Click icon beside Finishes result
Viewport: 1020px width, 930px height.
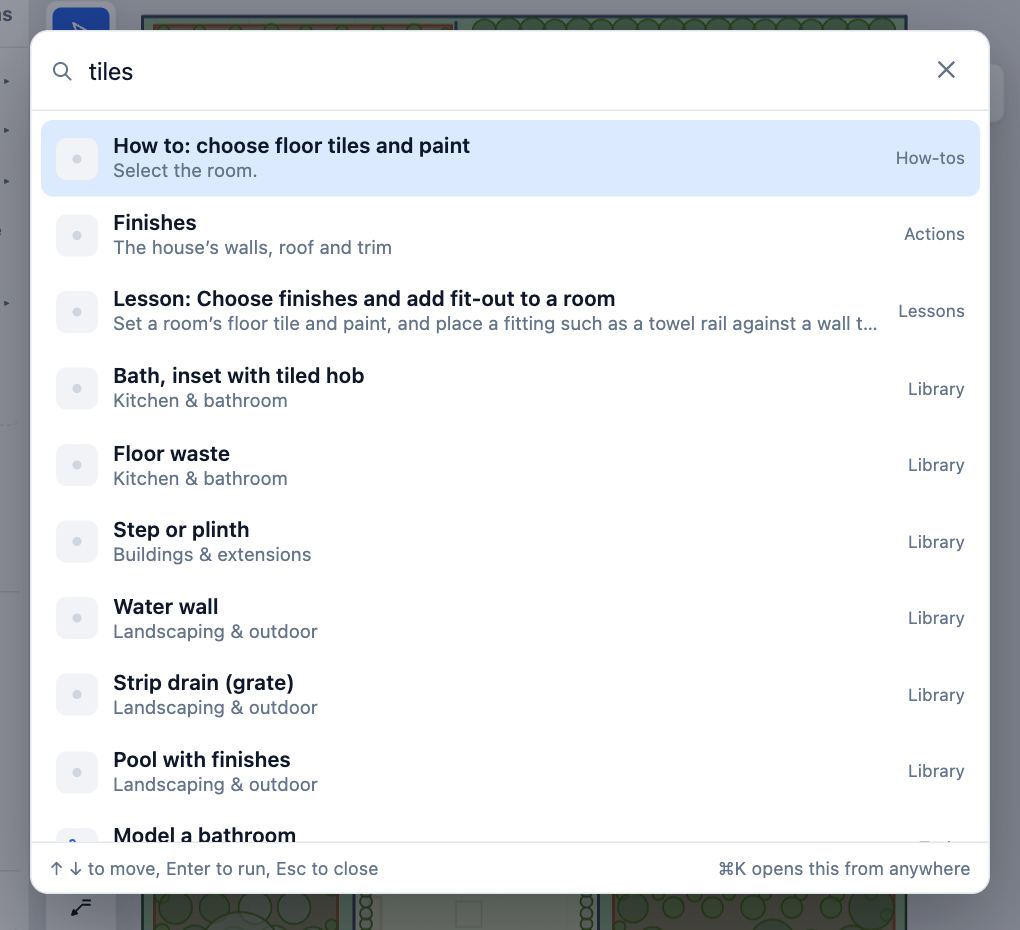pyautogui.click(x=77, y=235)
